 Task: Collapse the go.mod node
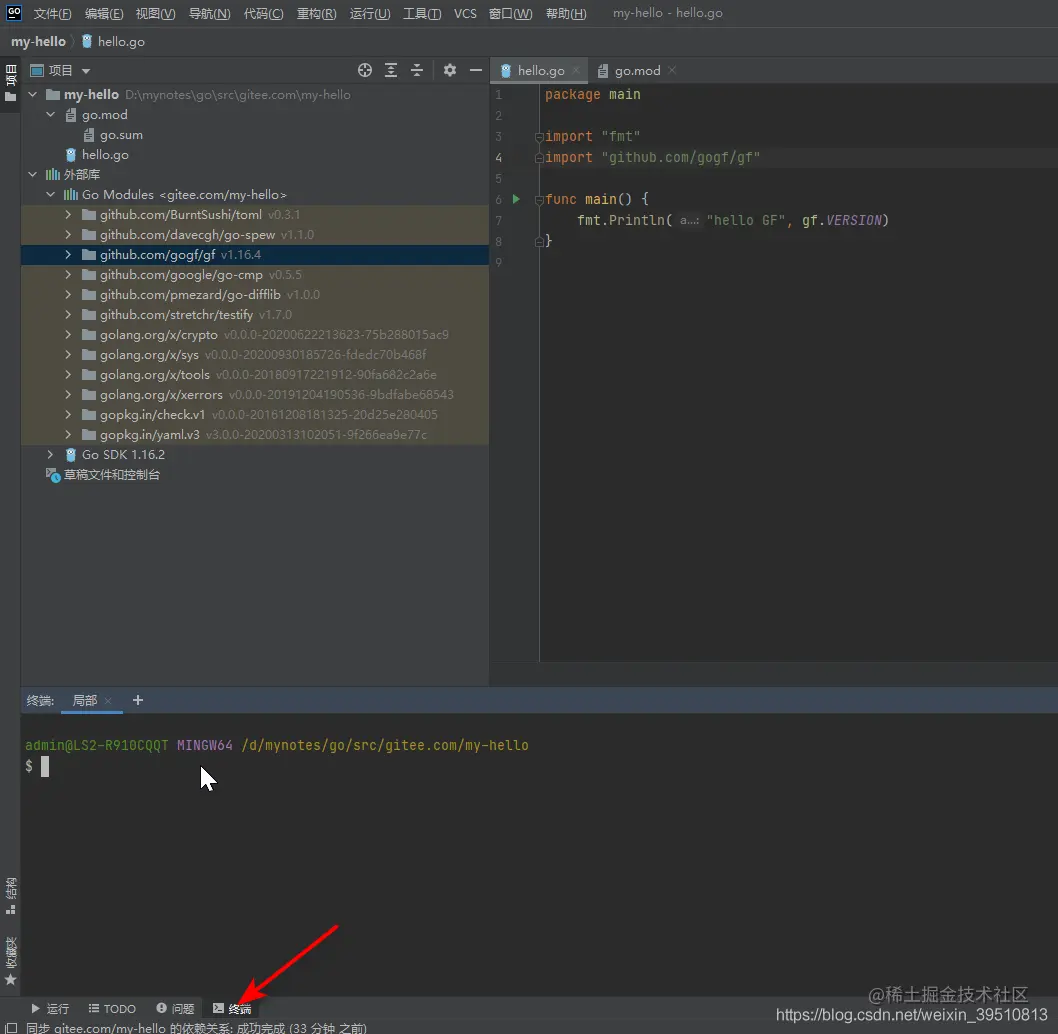coord(51,115)
